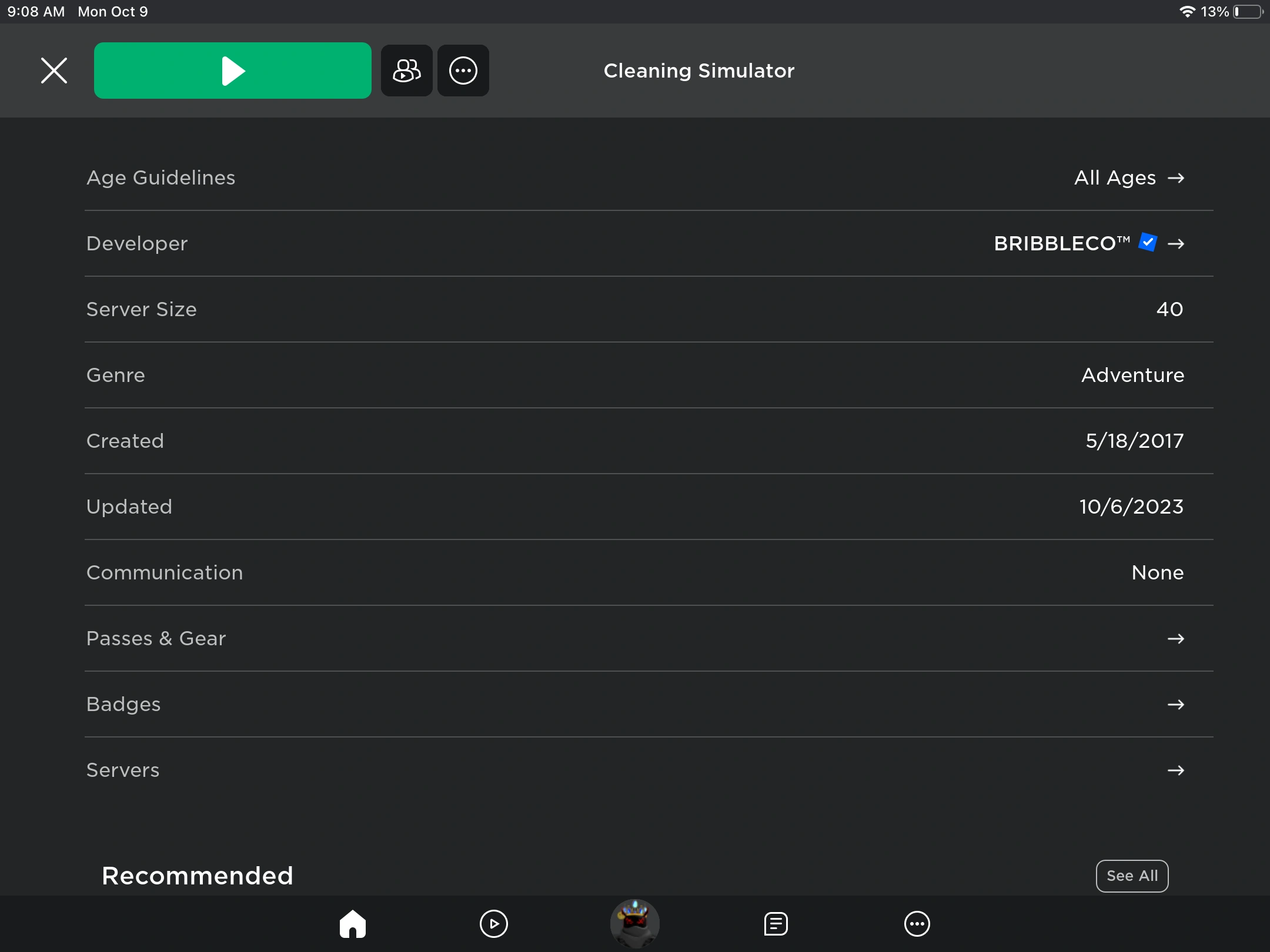Expand the Badges row
Viewport: 1270px width, 952px height.
tap(649, 704)
